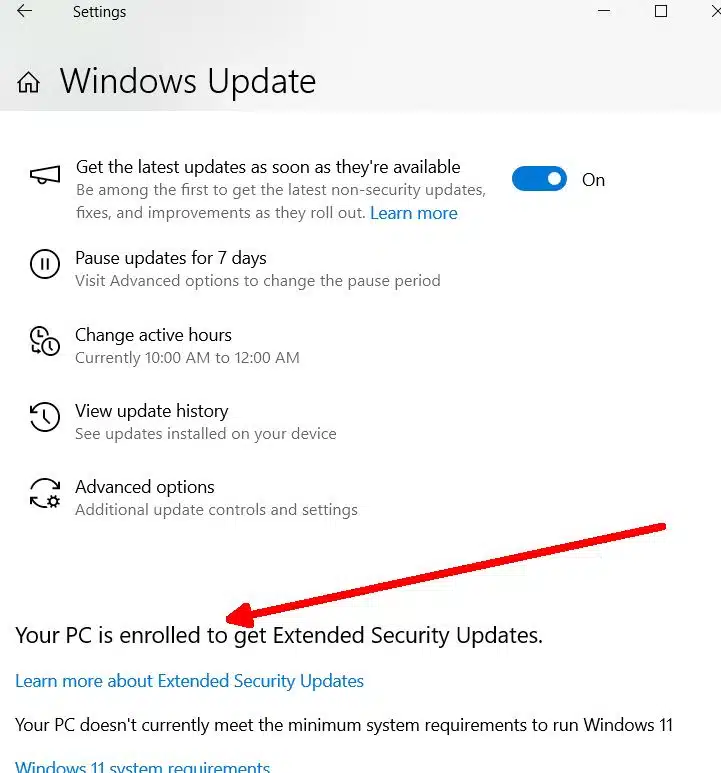Maximize the Settings window
Image resolution: width=721 pixels, height=773 pixels.
[661, 12]
